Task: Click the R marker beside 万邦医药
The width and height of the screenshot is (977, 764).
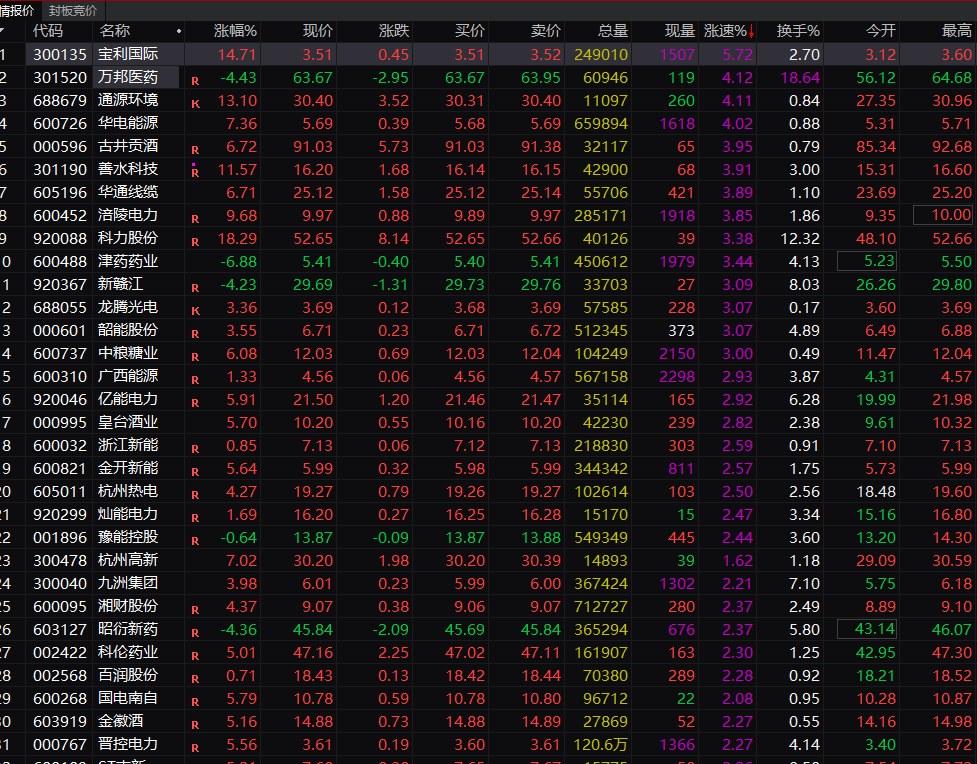Action: point(195,81)
